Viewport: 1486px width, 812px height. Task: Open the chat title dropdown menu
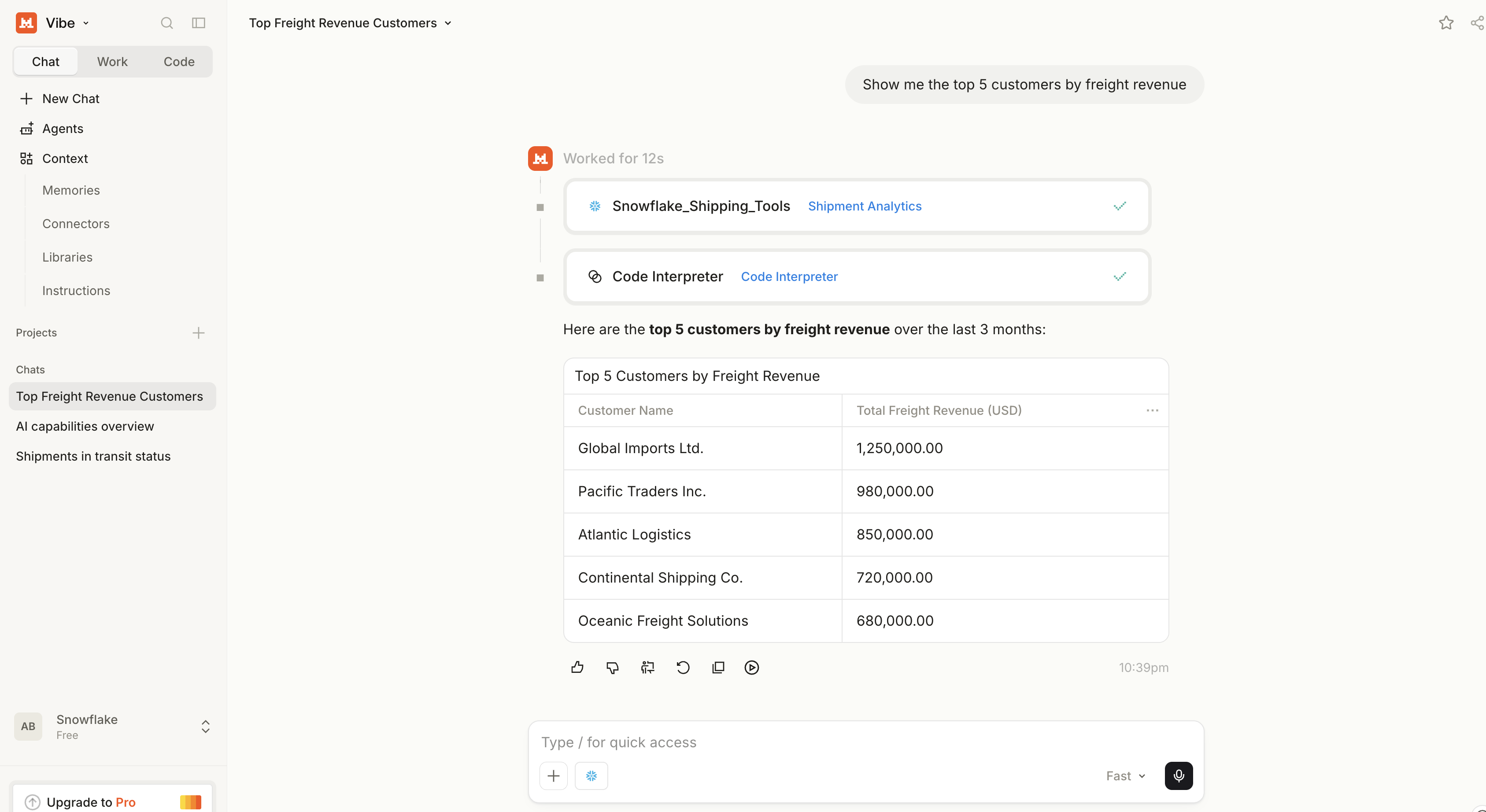pos(448,23)
